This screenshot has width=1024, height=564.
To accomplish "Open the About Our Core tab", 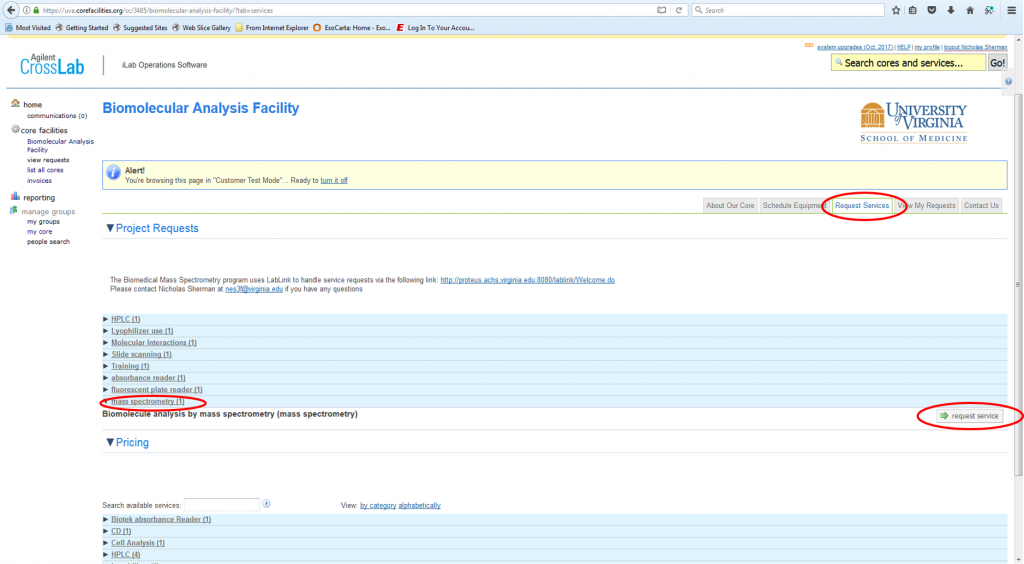I will coord(730,205).
